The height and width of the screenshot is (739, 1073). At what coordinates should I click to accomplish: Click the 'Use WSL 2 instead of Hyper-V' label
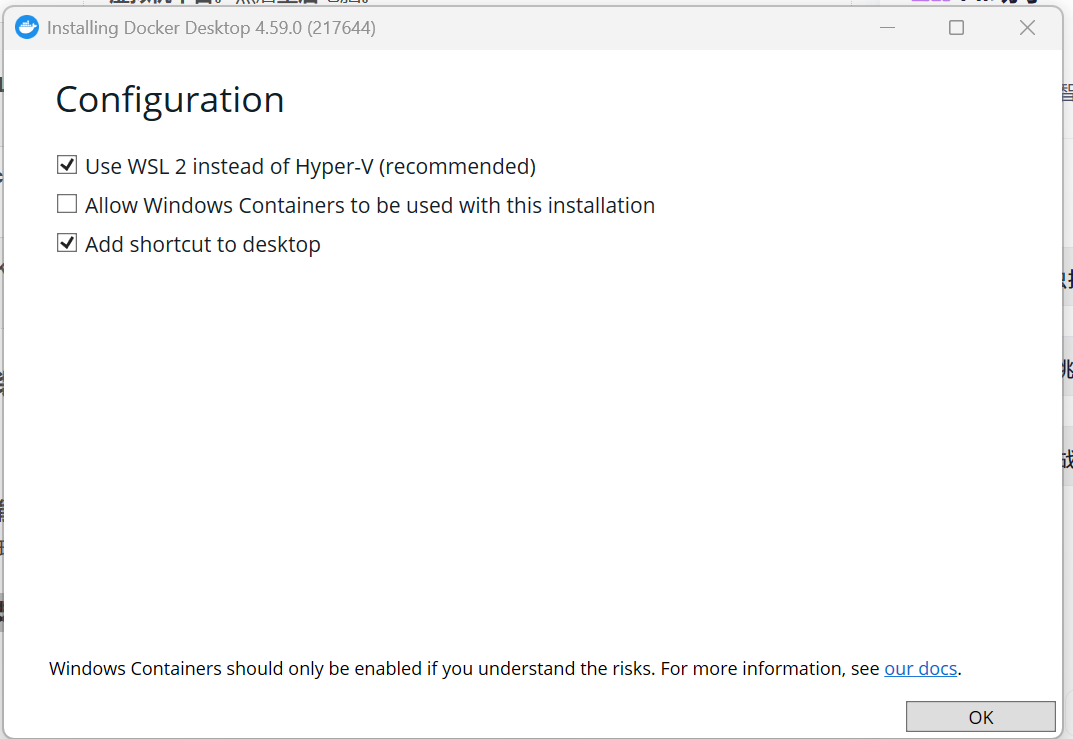(x=311, y=166)
